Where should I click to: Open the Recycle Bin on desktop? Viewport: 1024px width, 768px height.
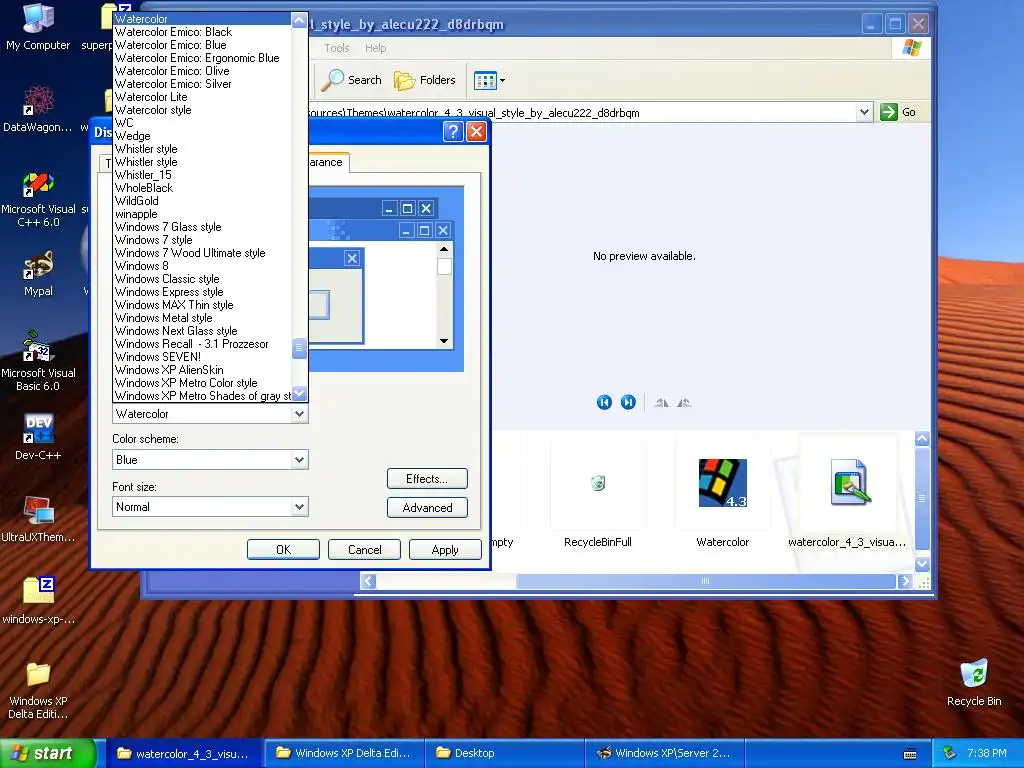pyautogui.click(x=974, y=683)
